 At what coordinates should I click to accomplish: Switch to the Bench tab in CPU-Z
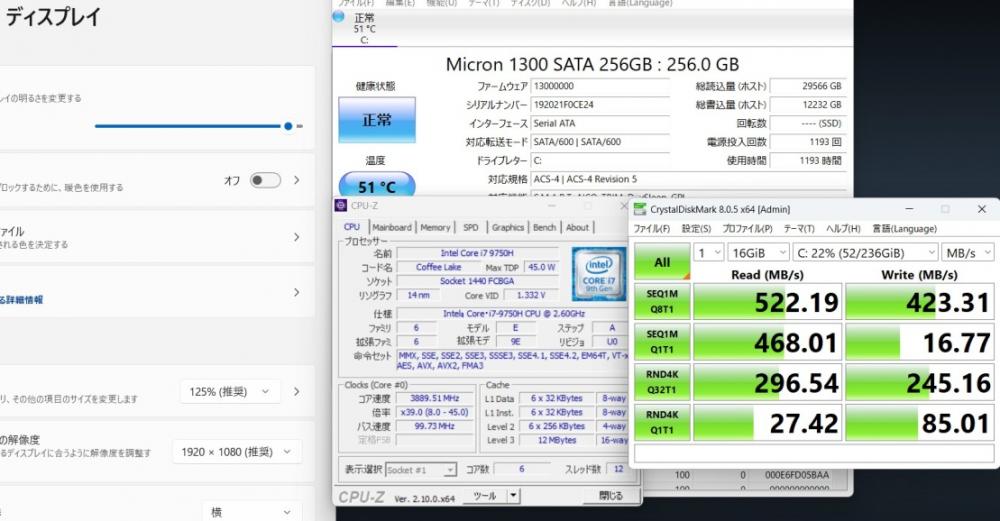point(544,228)
